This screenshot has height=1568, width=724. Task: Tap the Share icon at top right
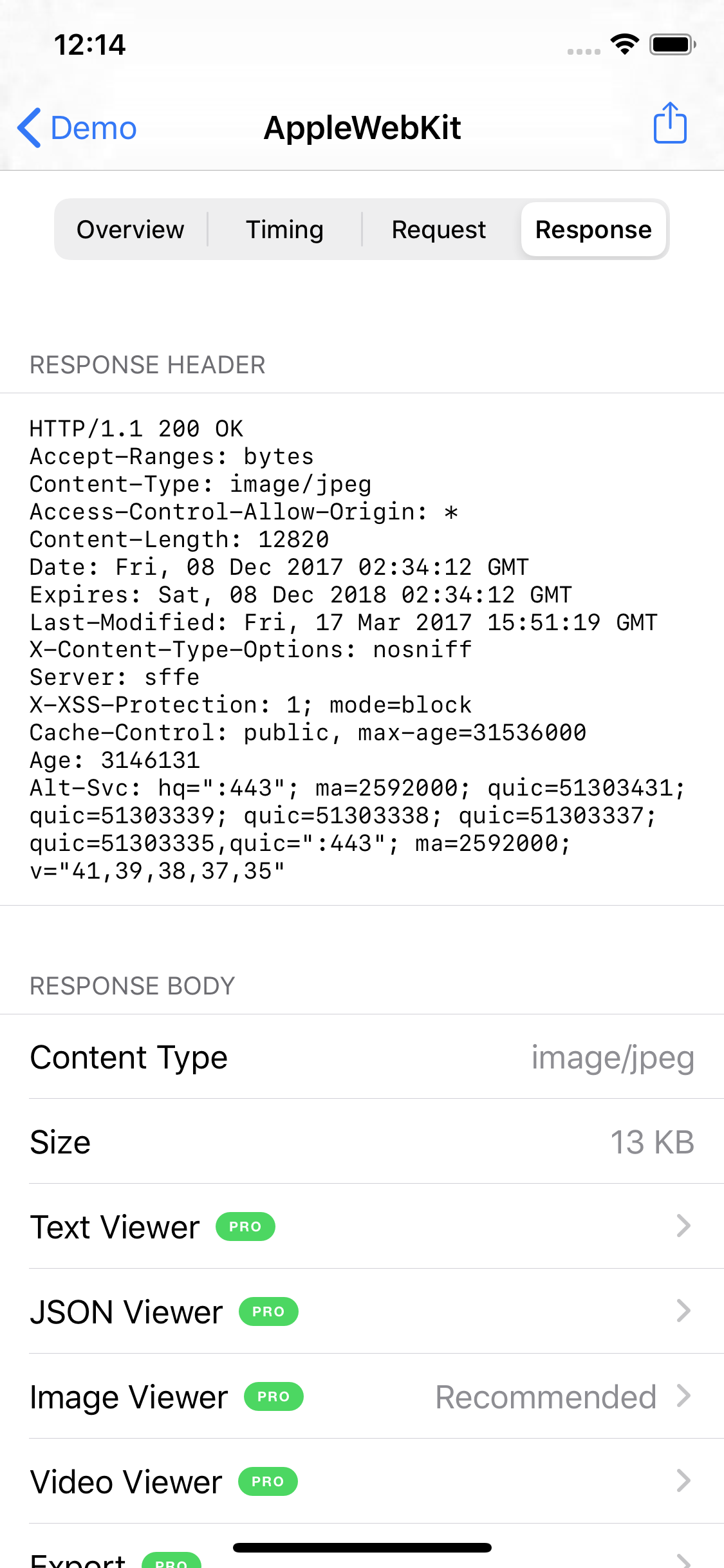coord(669,124)
